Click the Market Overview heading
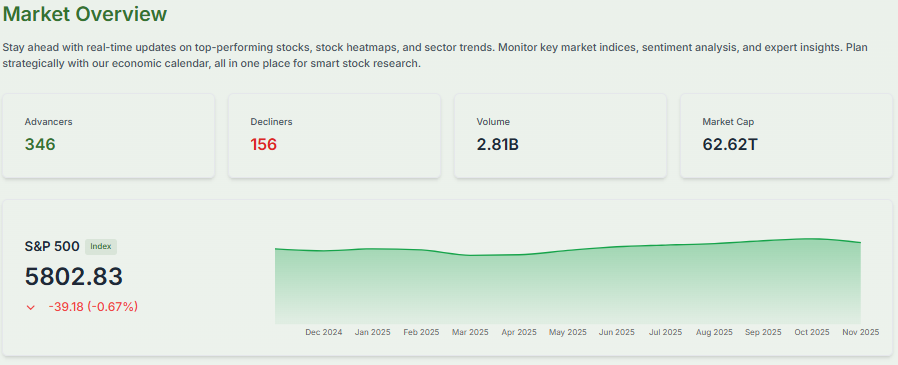This screenshot has width=898, height=365. tap(85, 14)
